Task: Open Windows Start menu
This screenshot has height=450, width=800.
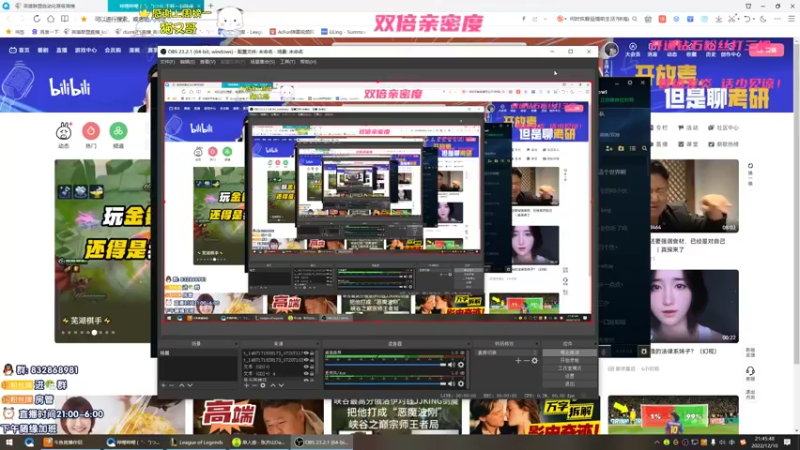Action: point(9,442)
